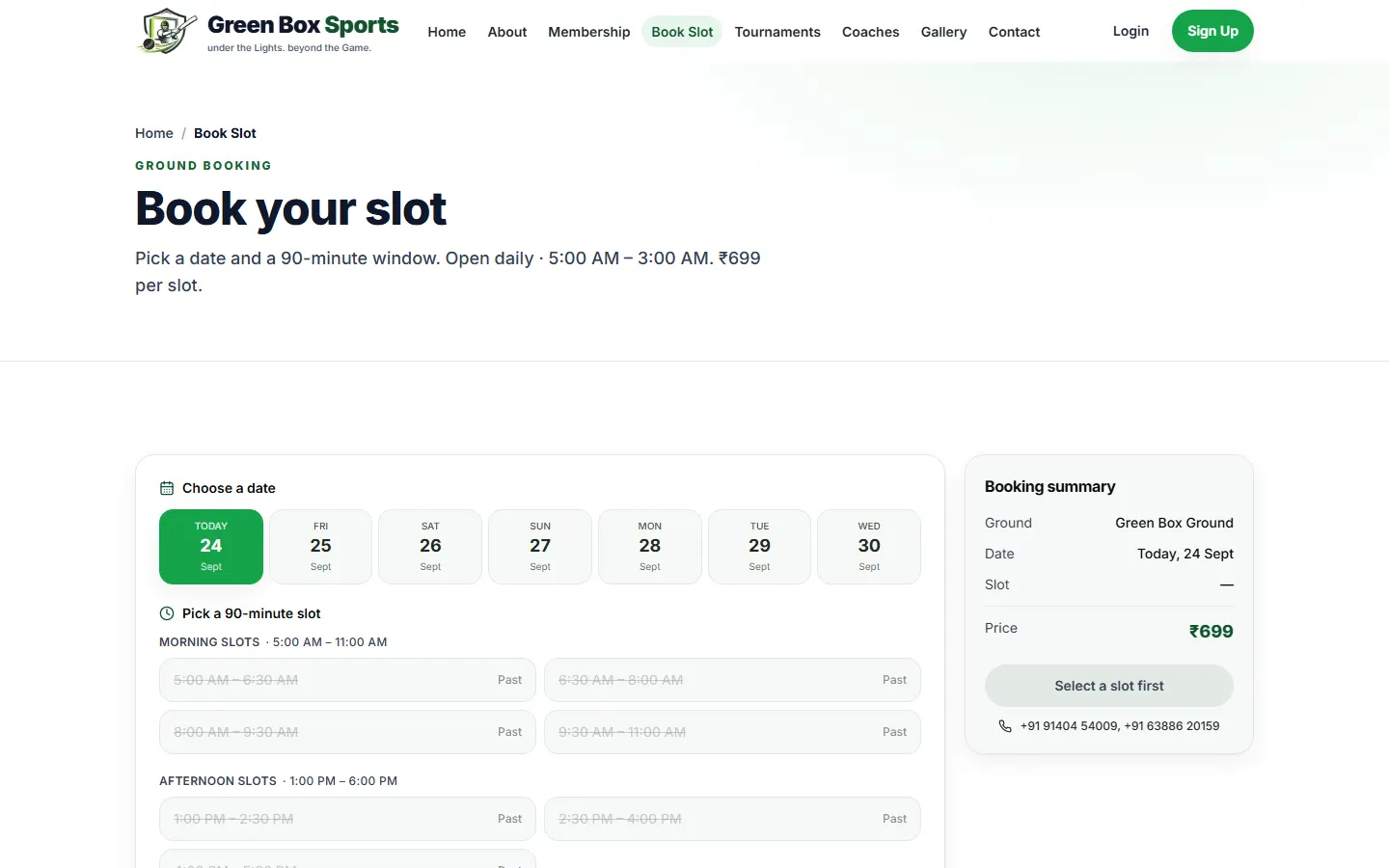Click the phone icon in Booking summary
The width and height of the screenshot is (1389, 868).
pos(1005,726)
